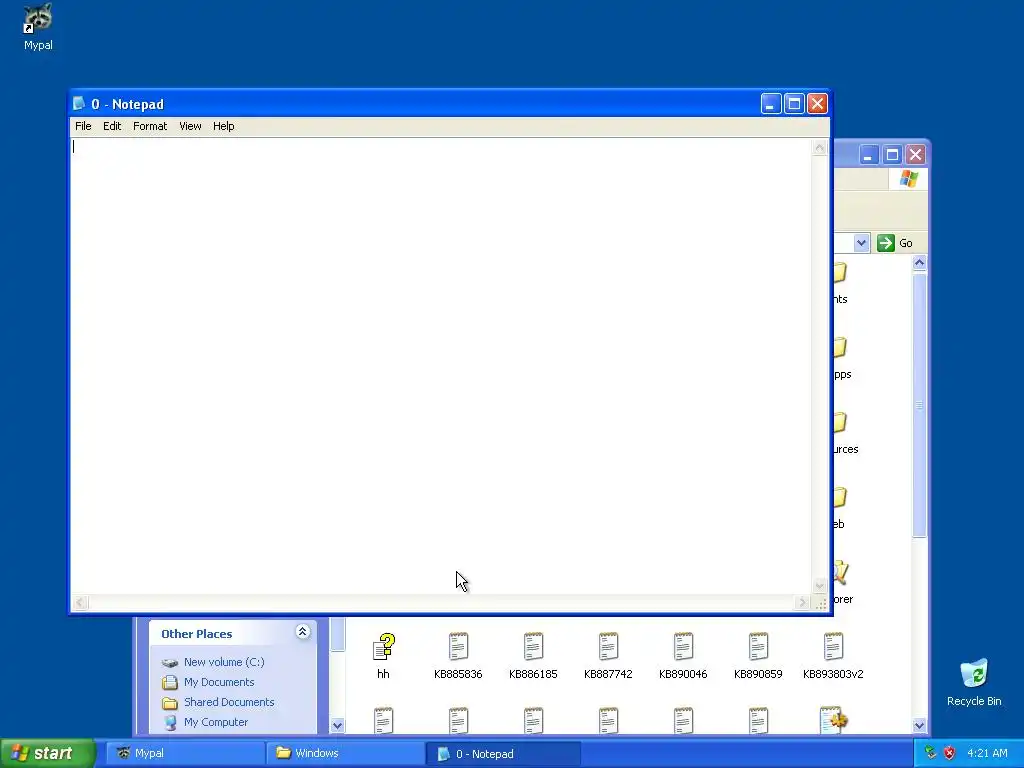Close the Notepad window

point(818,103)
